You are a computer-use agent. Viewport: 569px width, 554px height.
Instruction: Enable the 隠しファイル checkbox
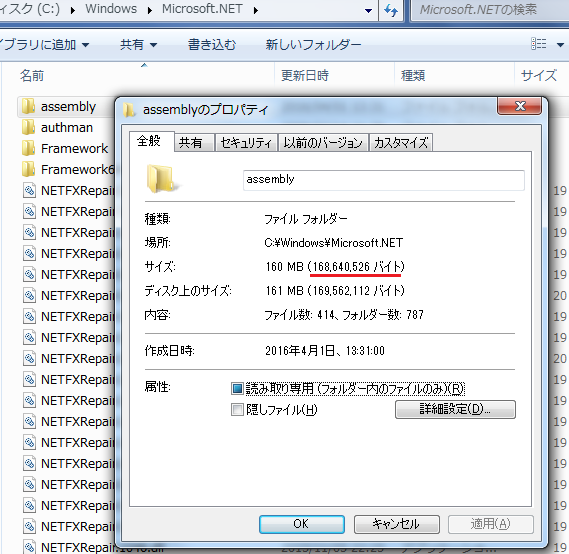237,410
